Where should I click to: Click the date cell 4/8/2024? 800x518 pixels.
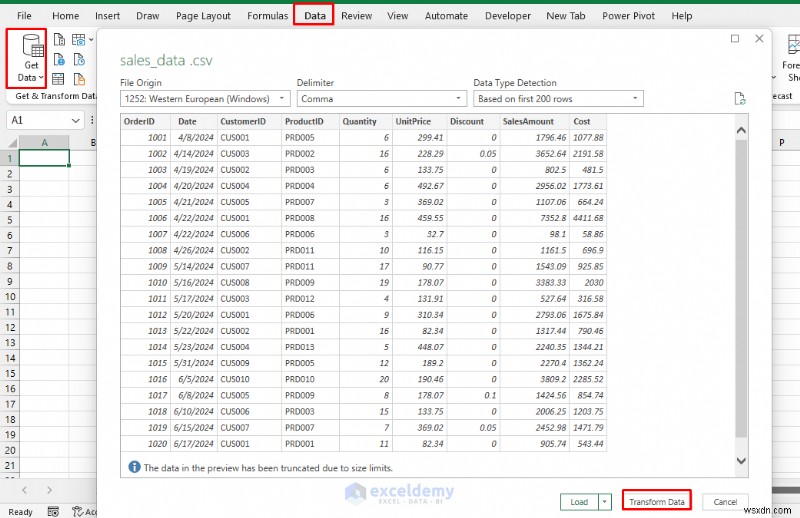pos(193,137)
